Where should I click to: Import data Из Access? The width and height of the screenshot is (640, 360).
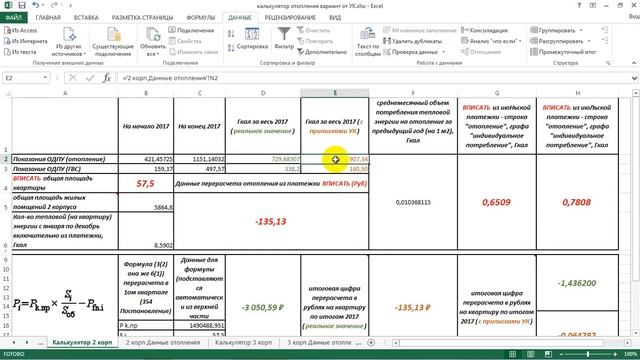[20, 31]
